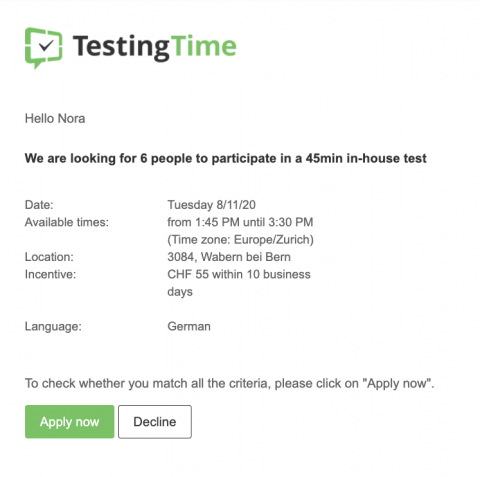Click the criteria instruction sentence
This screenshot has width=480, height=477.
[230, 383]
